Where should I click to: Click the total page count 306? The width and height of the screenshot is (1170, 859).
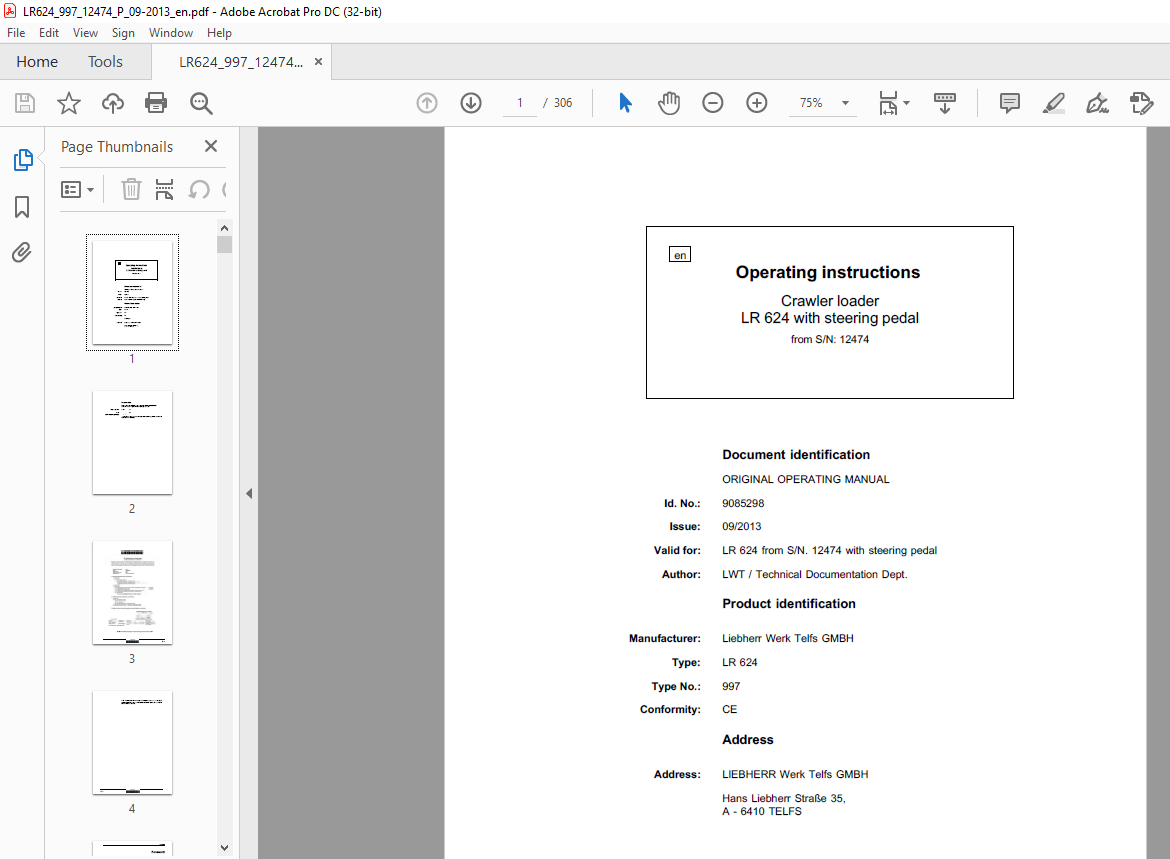tap(563, 103)
